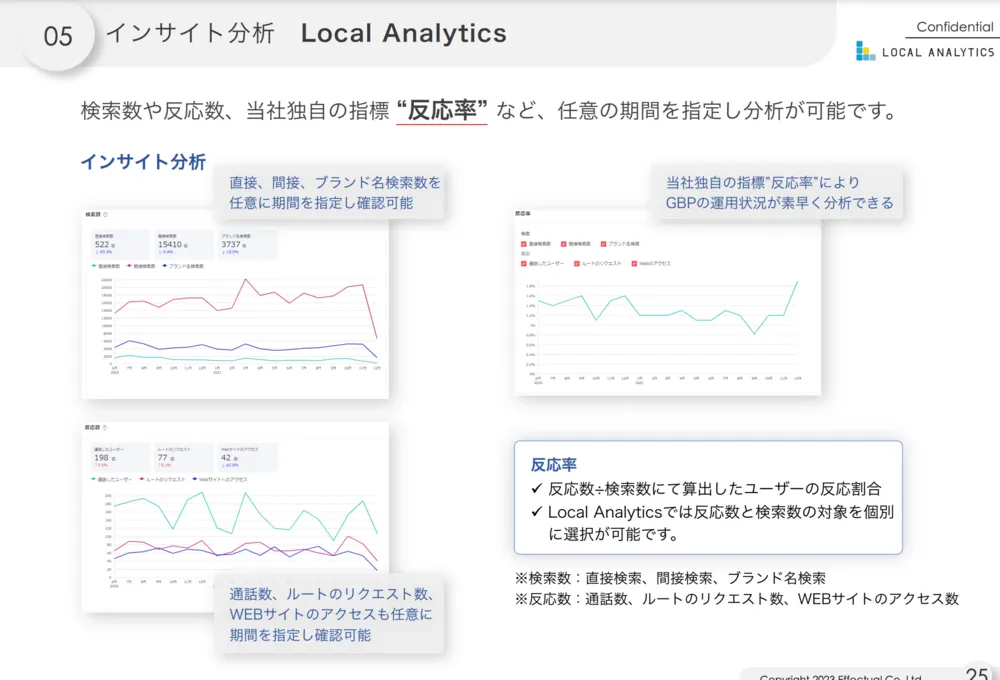Click the Copyright Effectual footer text

click(841, 677)
